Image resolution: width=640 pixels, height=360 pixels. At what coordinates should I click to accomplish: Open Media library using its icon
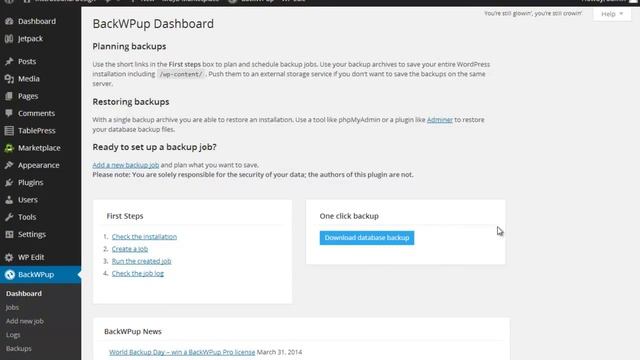click(x=9, y=79)
